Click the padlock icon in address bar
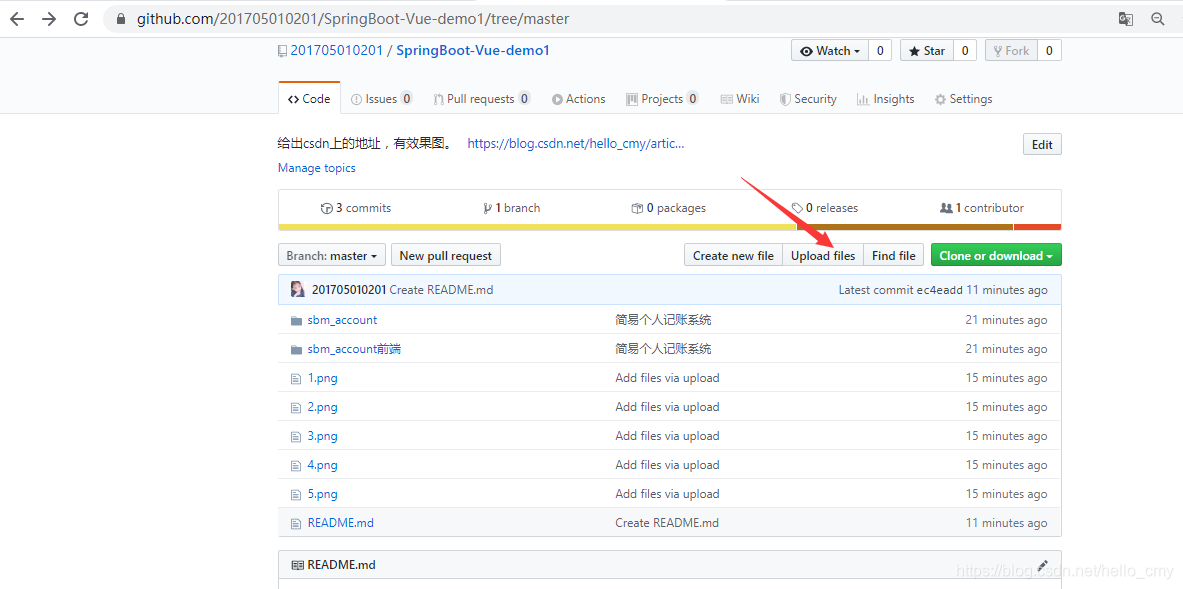 (120, 20)
